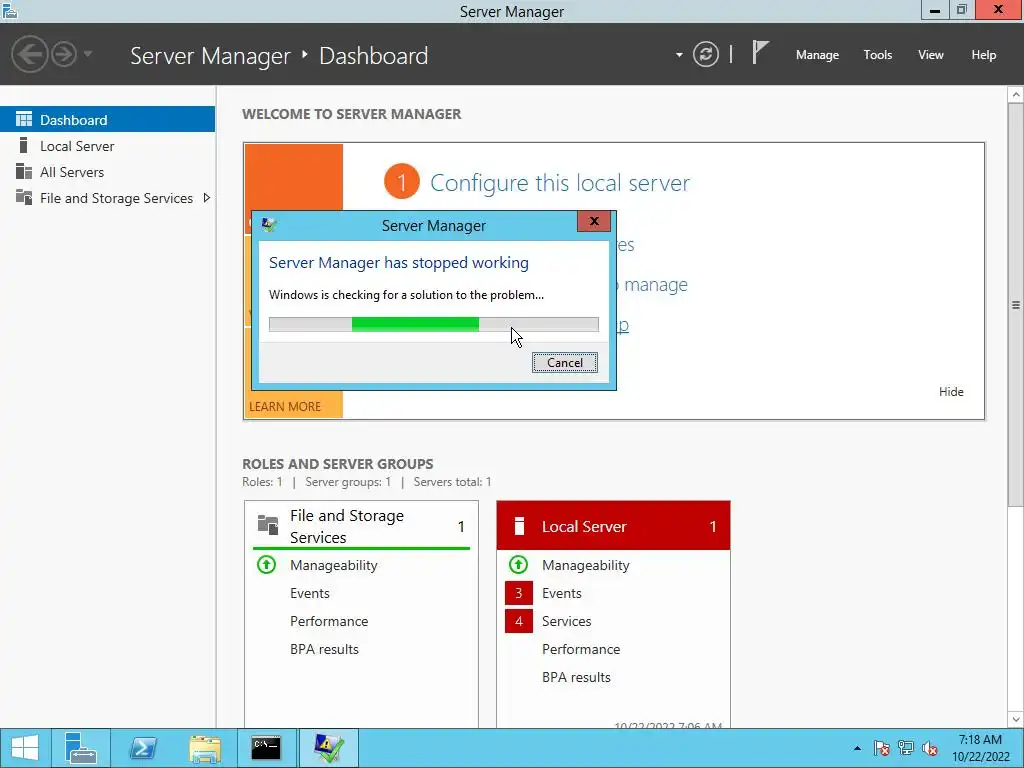Click the vertical scrollbar thumb
1024x768 pixels.
(1016, 304)
